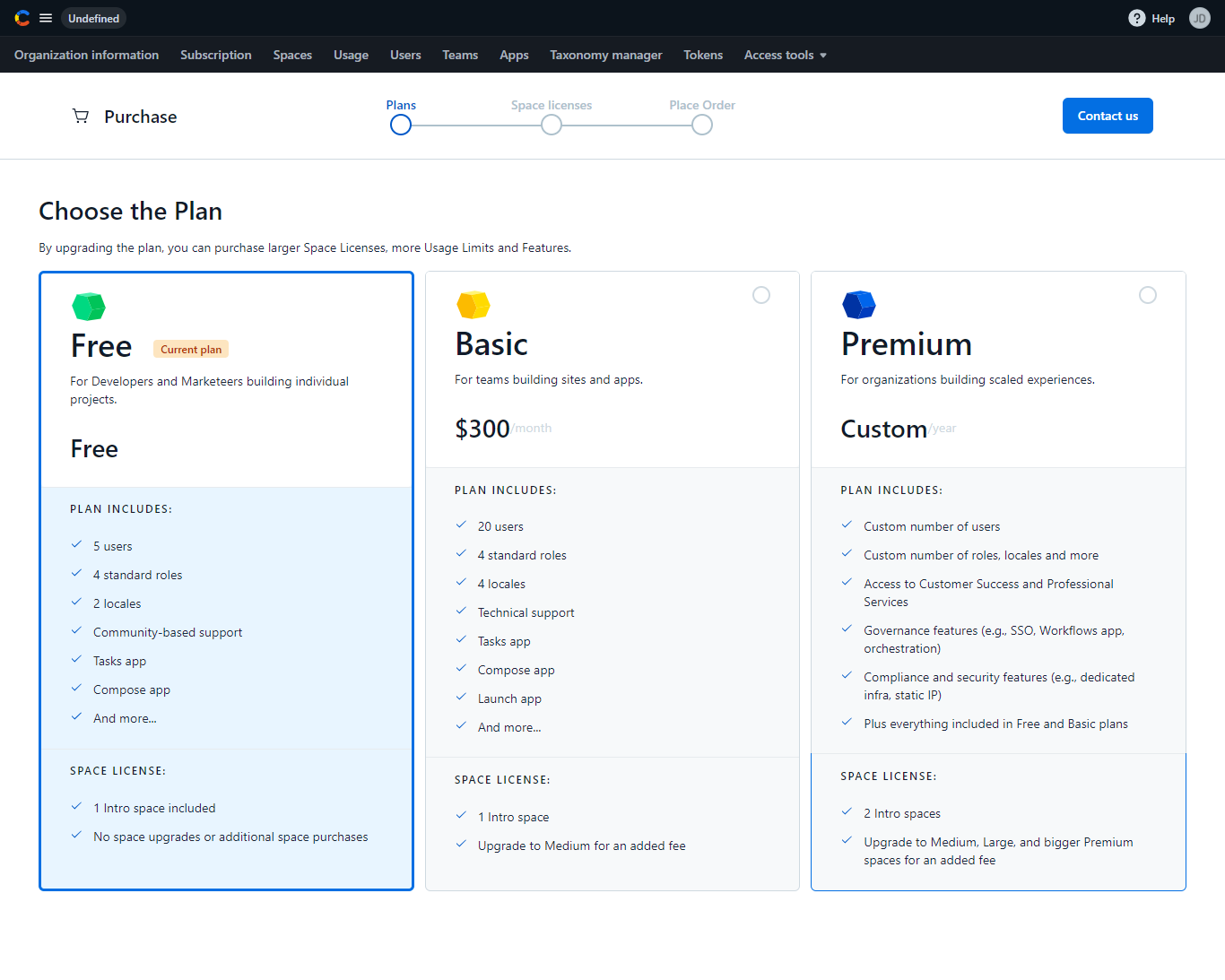This screenshot has width=1225, height=980.
Task: Click the '20 users' feature line
Action: point(500,526)
